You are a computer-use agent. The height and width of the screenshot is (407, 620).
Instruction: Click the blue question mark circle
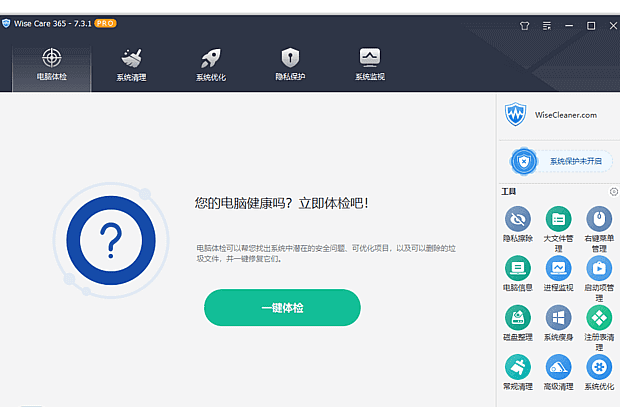111,240
